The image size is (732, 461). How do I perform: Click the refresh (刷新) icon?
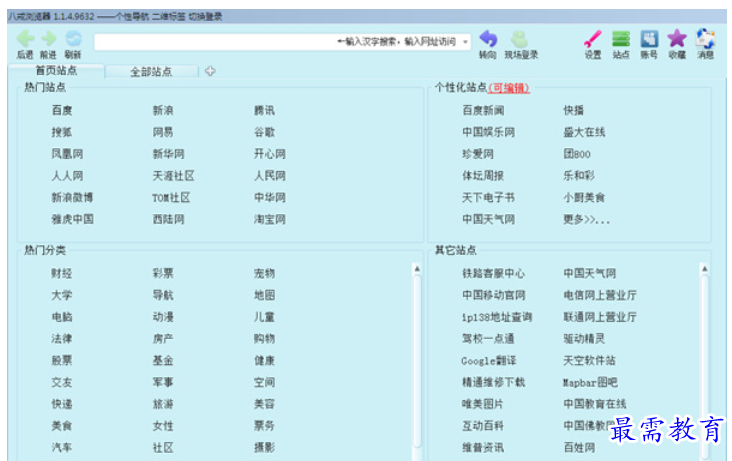click(x=73, y=38)
